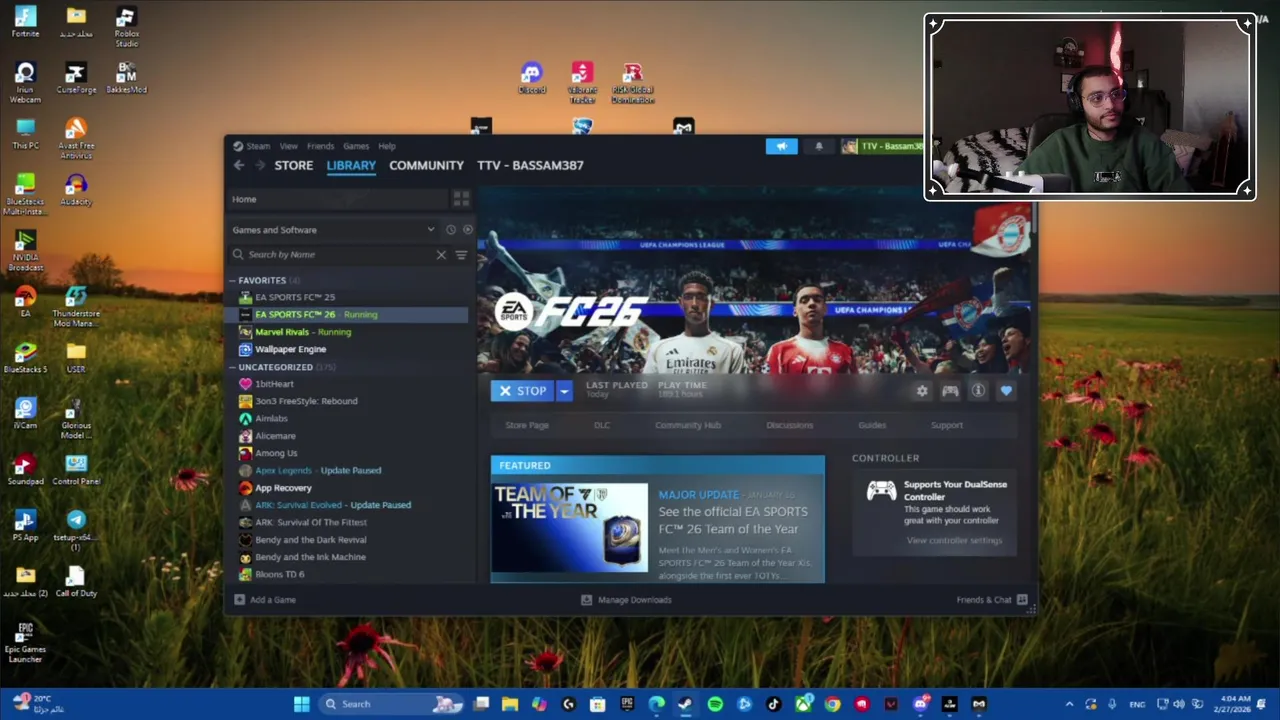Image resolution: width=1280 pixels, height=720 pixels.
Task: Open FC 26 Community Hub tab
Action: (x=688, y=425)
